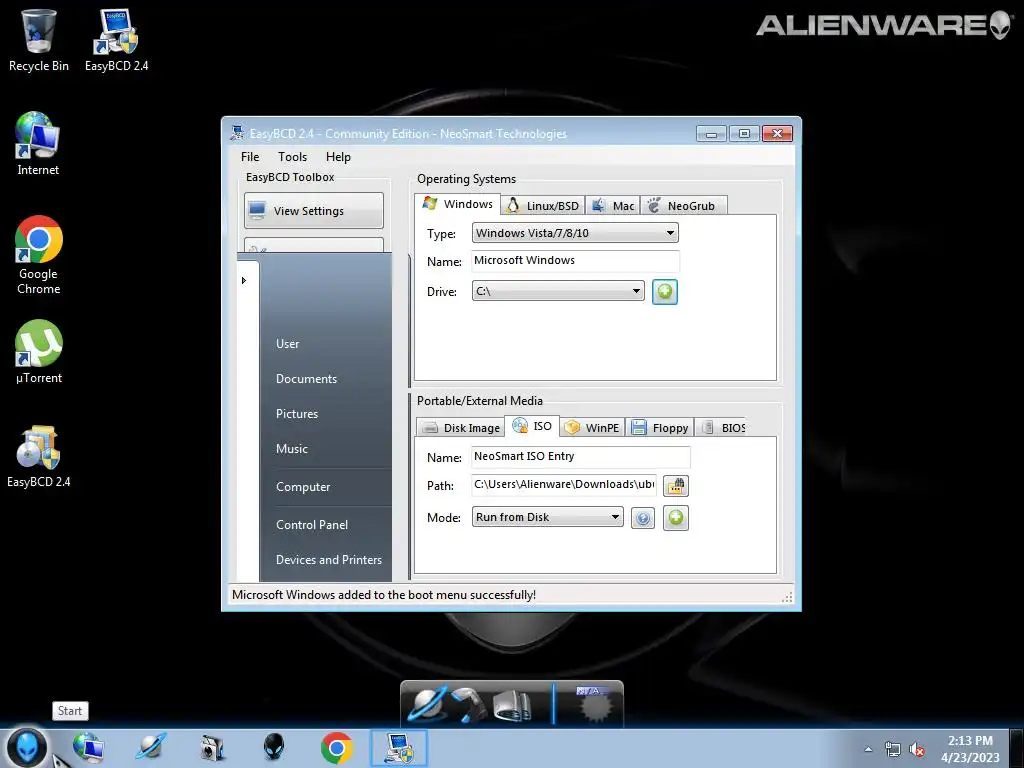Click the green add ISO entry button
The height and width of the screenshot is (768, 1024).
675,518
